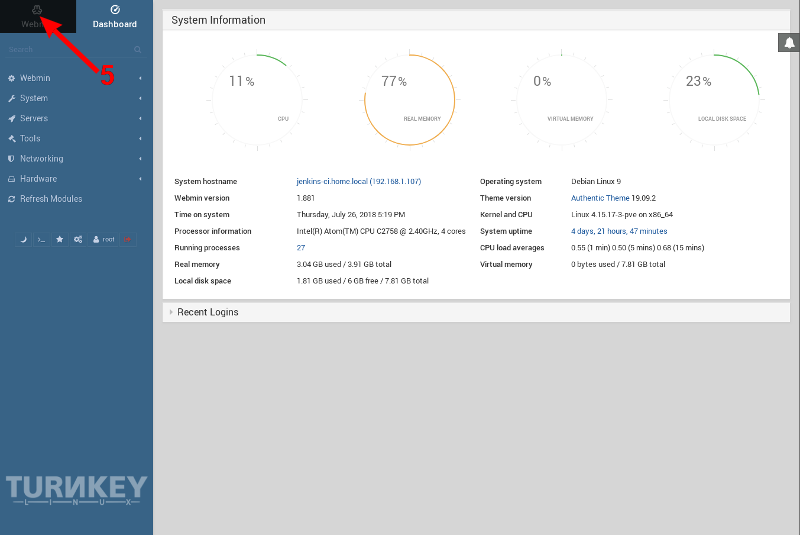Open the command shell terminal icon
The image size is (800, 535).
[41, 240]
